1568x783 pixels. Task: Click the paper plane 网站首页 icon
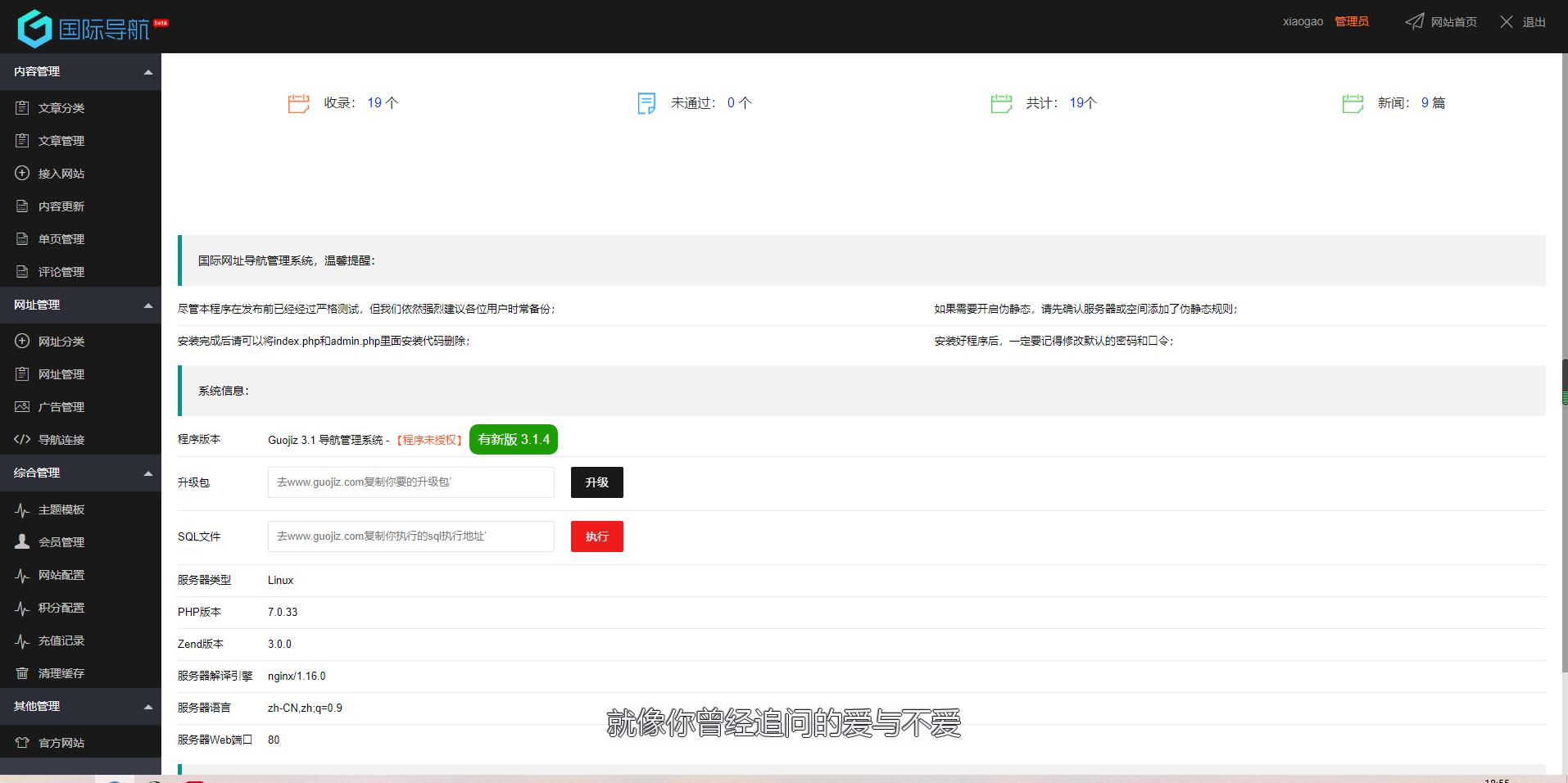point(1414,21)
